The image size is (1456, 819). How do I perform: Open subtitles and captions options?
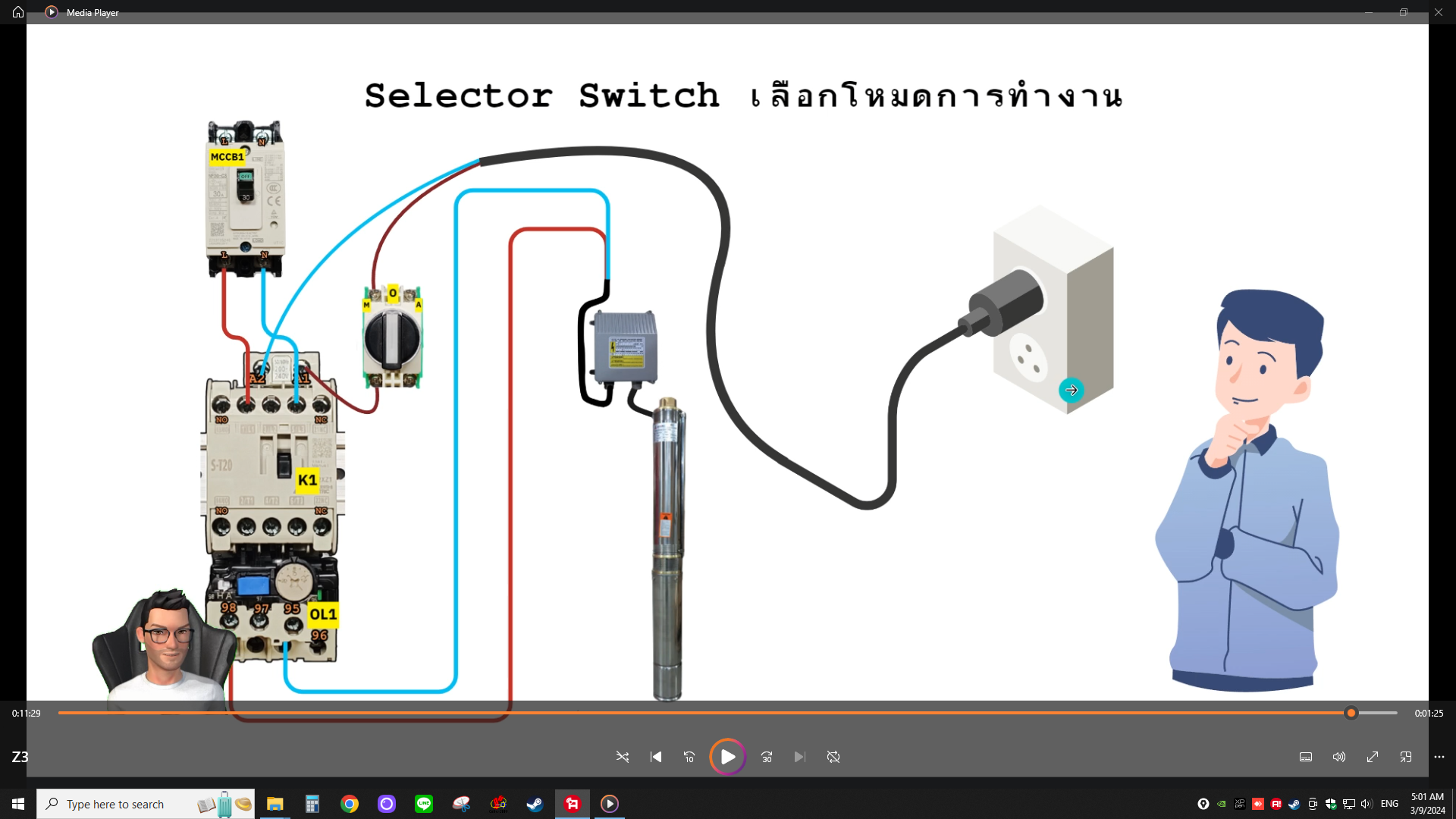(x=1306, y=757)
